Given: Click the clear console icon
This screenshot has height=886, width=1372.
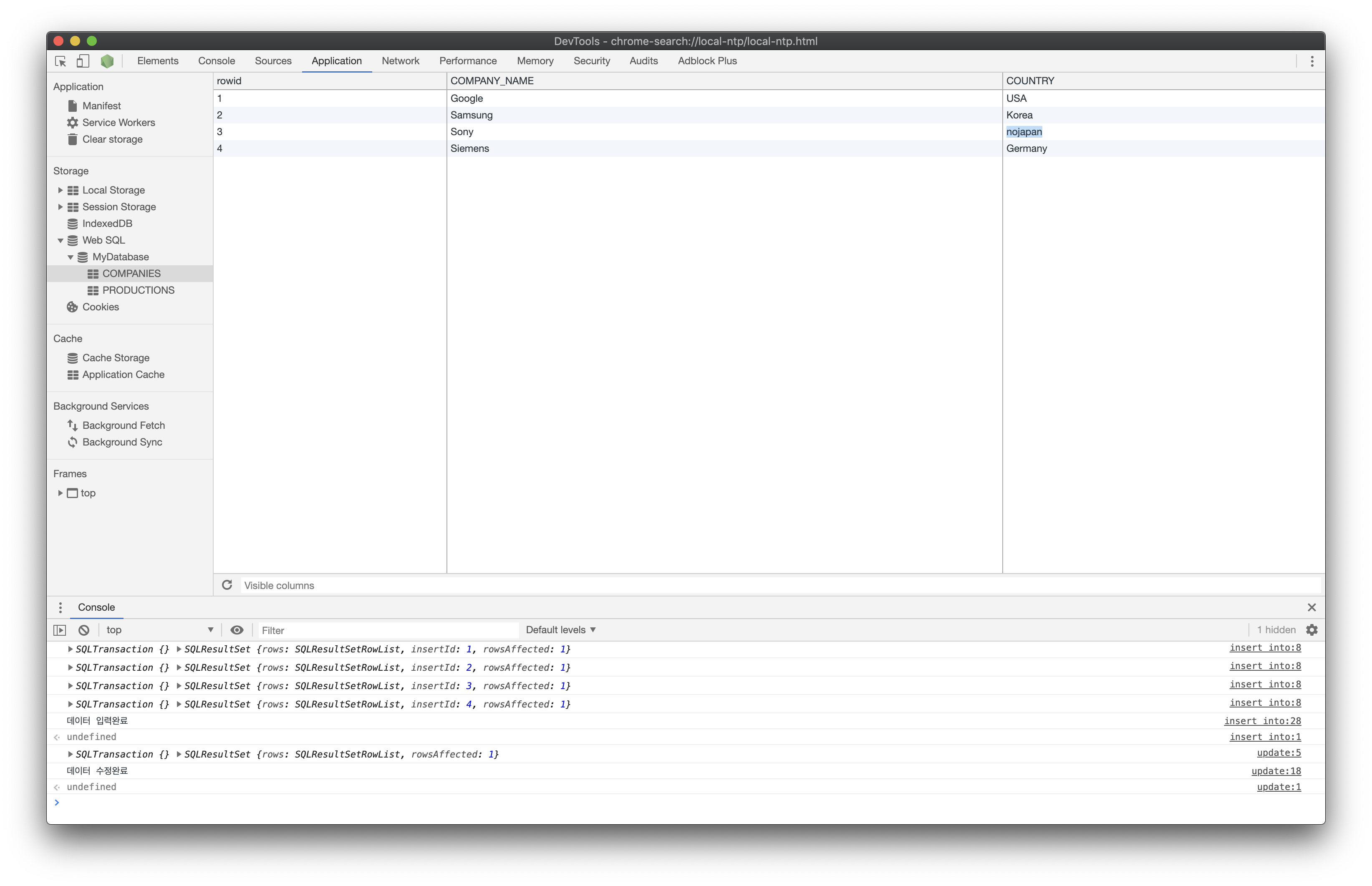Looking at the screenshot, I should (x=84, y=630).
